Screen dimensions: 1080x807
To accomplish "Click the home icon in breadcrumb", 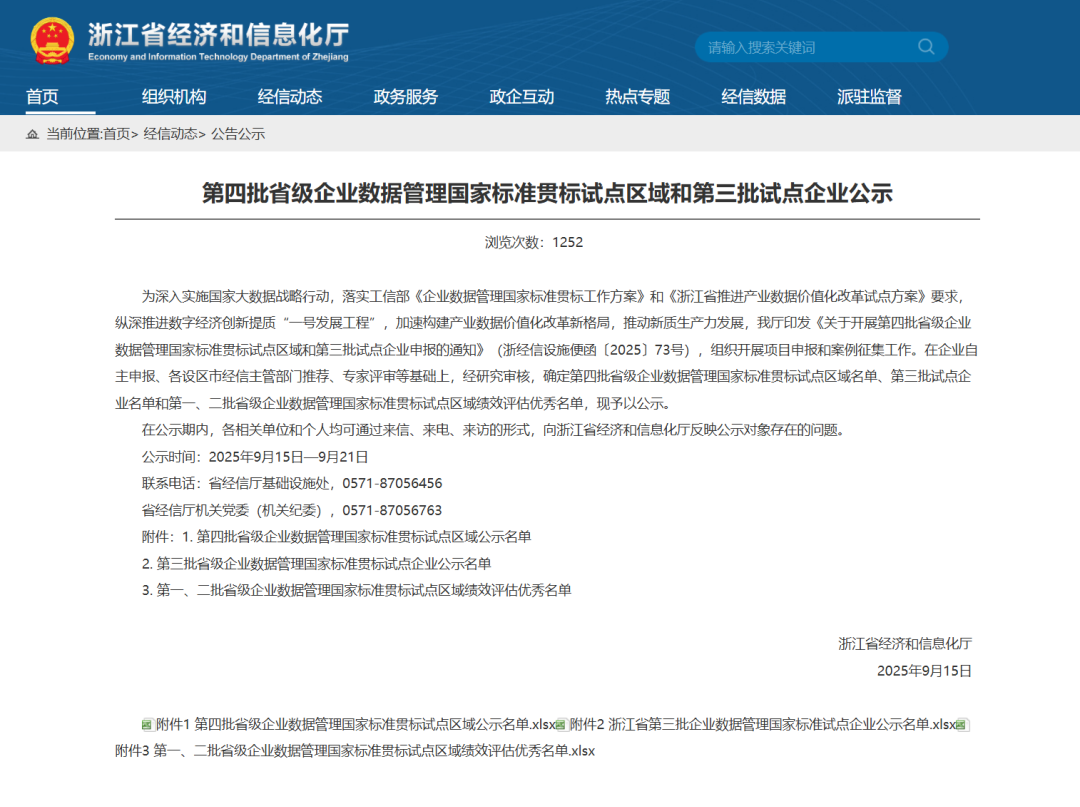I will (33, 134).
